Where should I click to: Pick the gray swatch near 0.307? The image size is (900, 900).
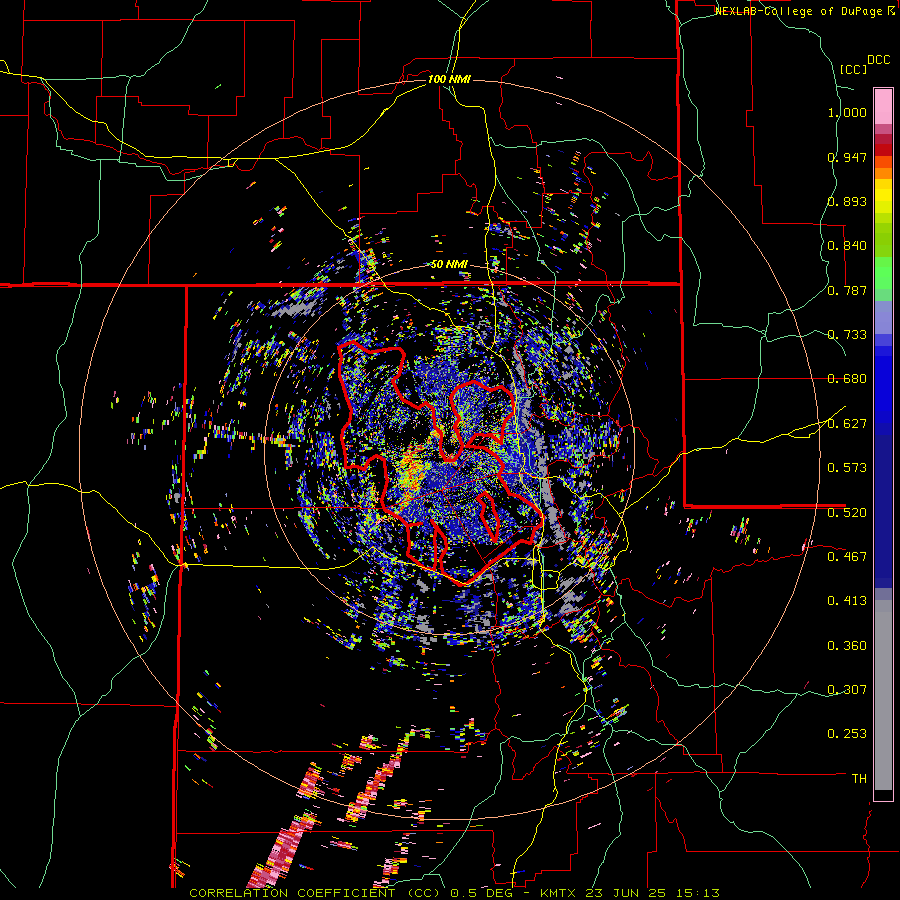[x=883, y=695]
